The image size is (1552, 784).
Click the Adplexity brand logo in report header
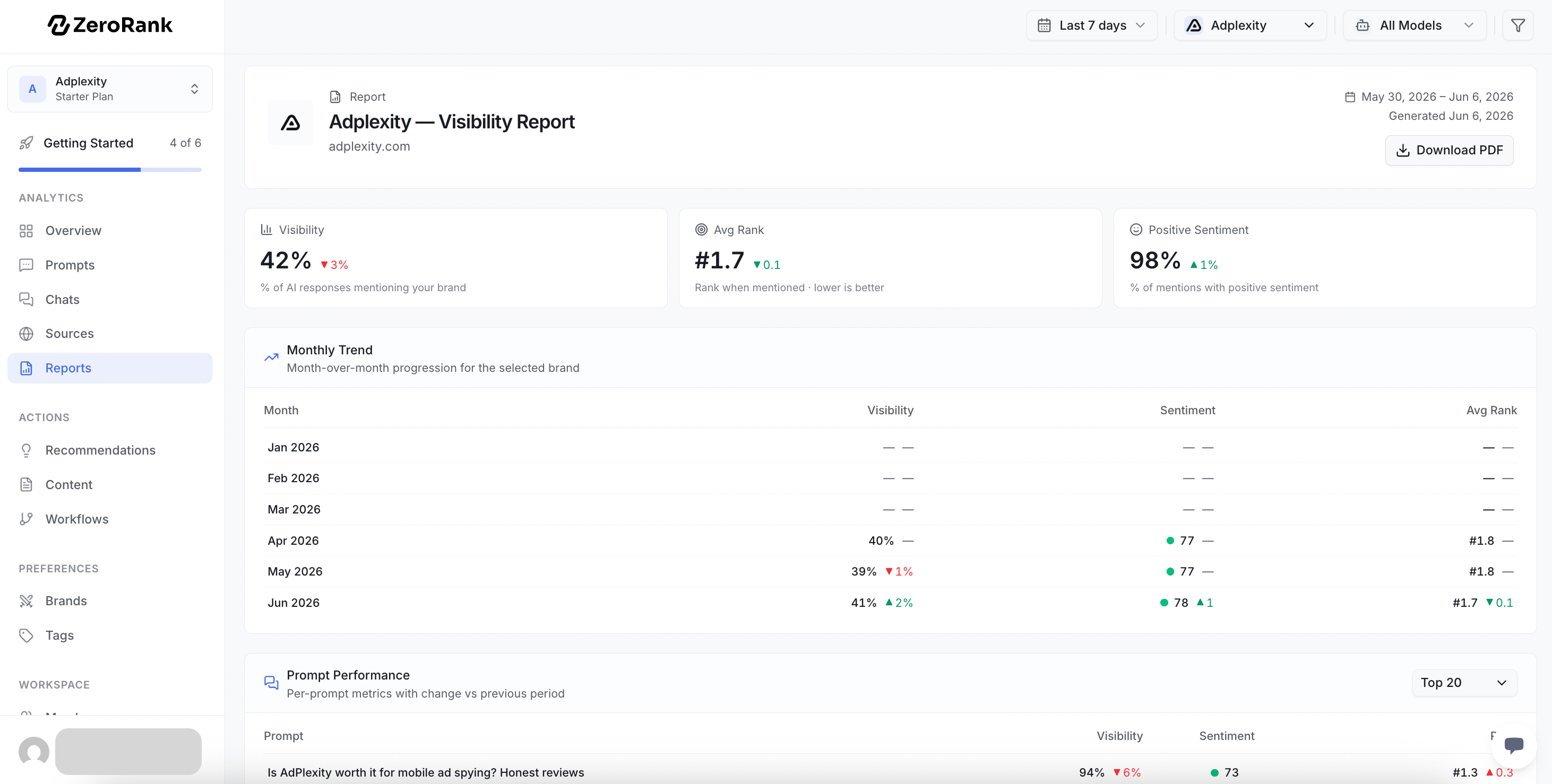[290, 122]
